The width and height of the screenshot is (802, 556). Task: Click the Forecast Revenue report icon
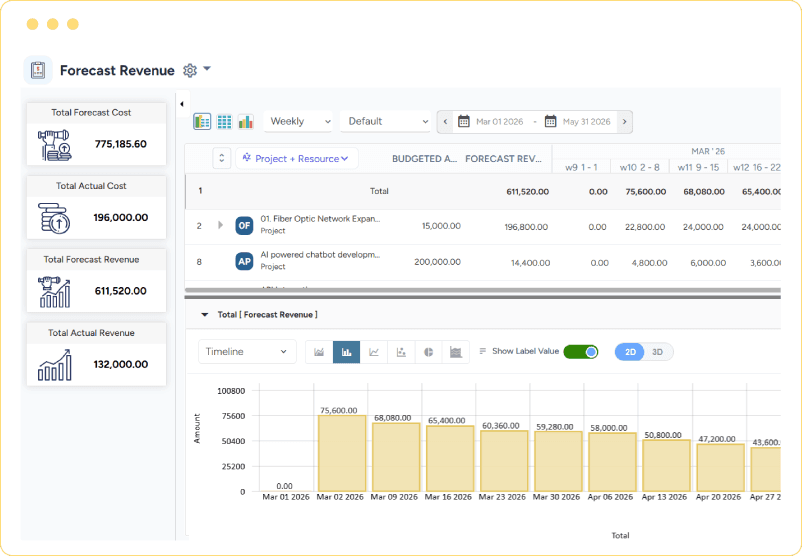pyautogui.click(x=38, y=70)
